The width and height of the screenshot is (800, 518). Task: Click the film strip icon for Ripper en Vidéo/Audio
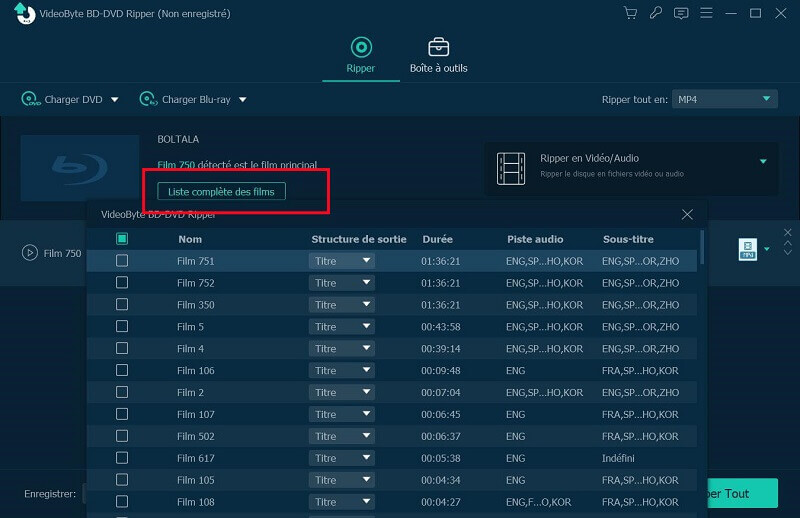511,168
